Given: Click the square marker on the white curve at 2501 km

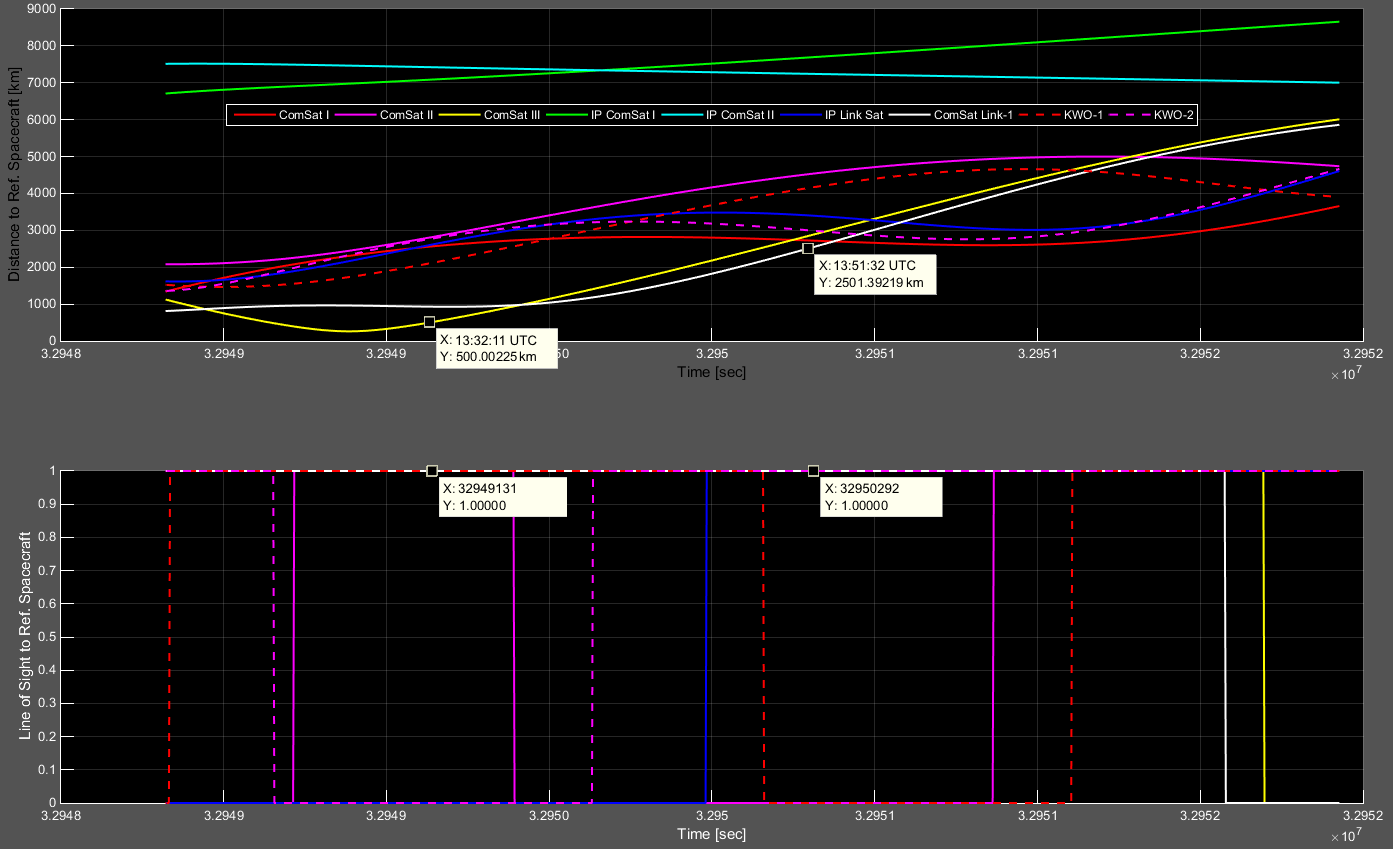Looking at the screenshot, I should (x=808, y=248).
